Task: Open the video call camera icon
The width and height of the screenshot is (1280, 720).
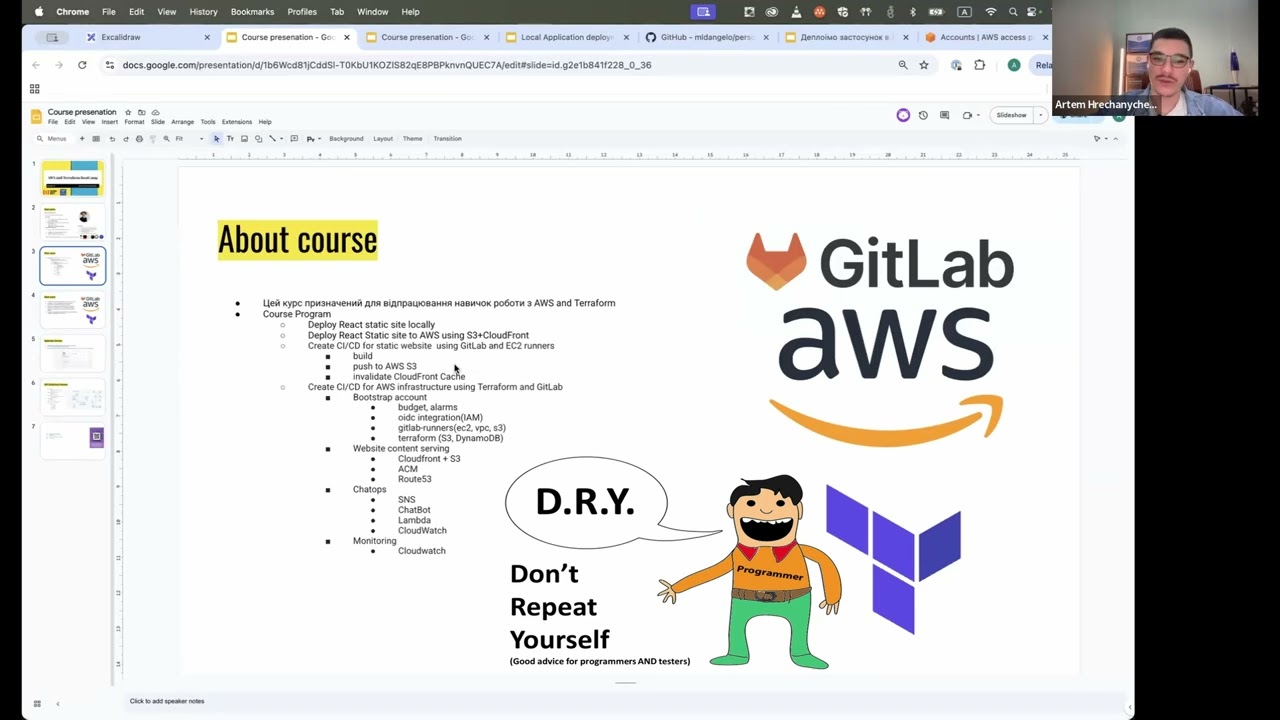Action: click(967, 115)
